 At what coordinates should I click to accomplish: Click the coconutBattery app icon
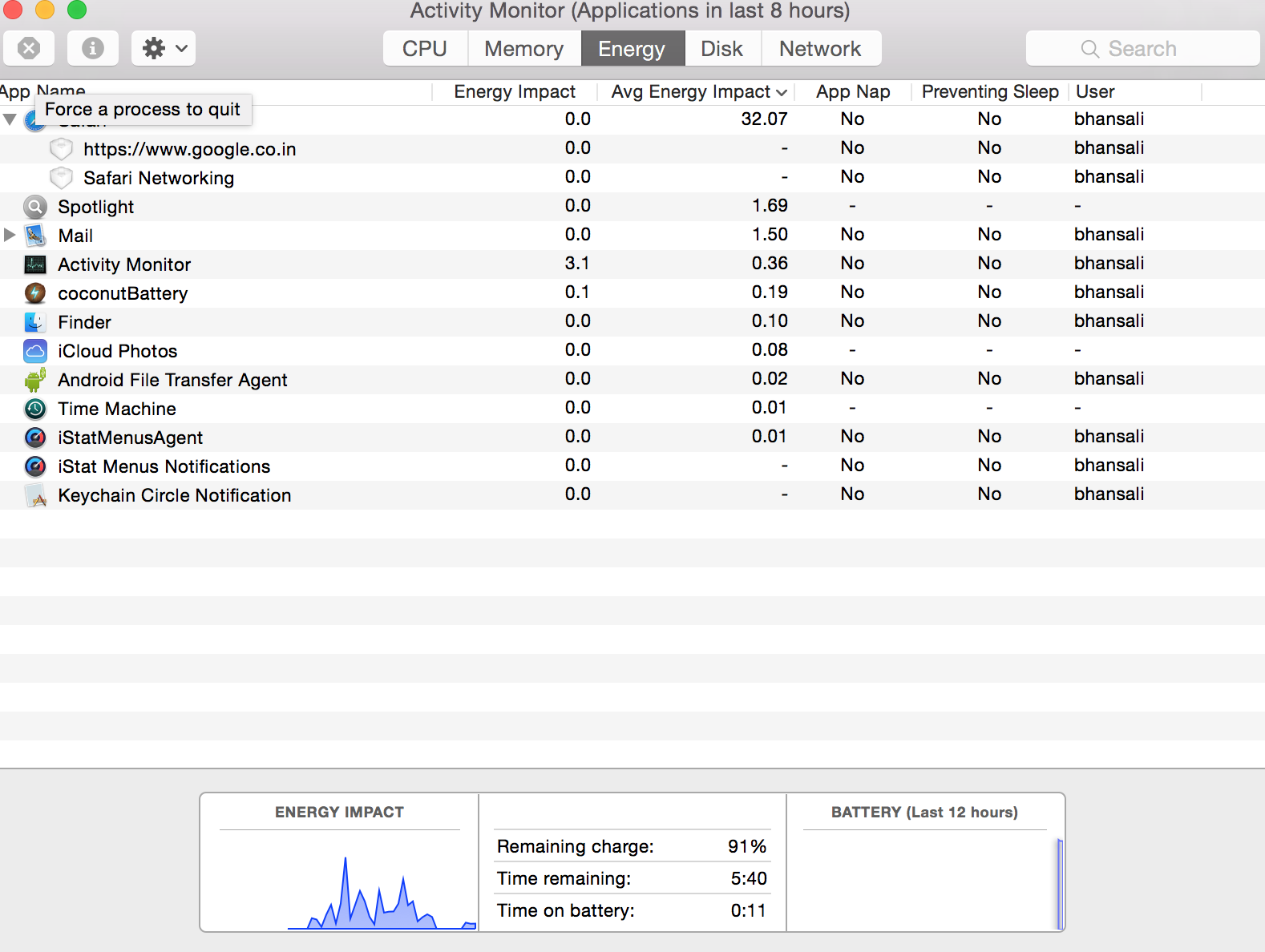click(x=35, y=293)
